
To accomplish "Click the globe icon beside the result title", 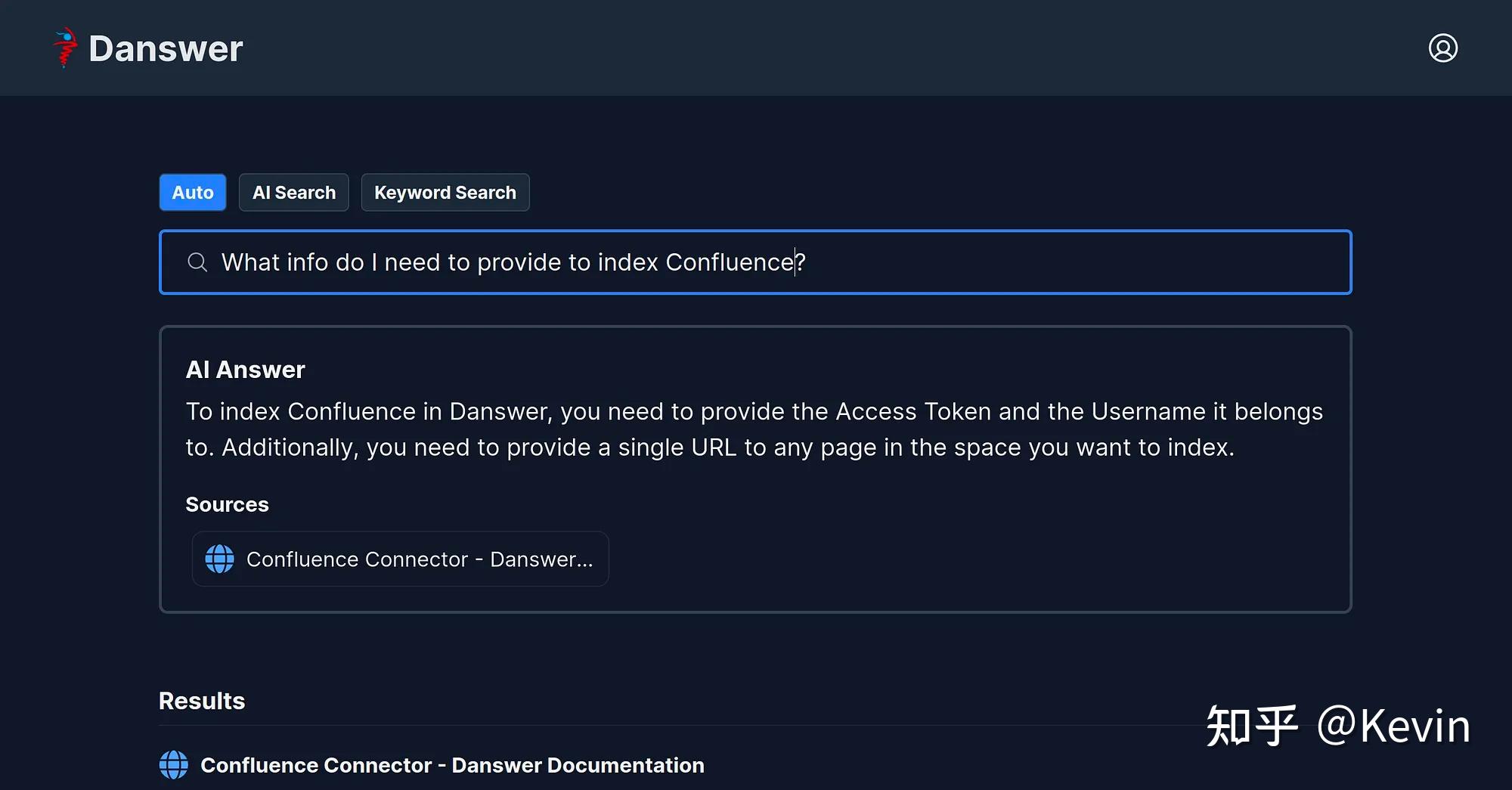I will pyautogui.click(x=174, y=765).
